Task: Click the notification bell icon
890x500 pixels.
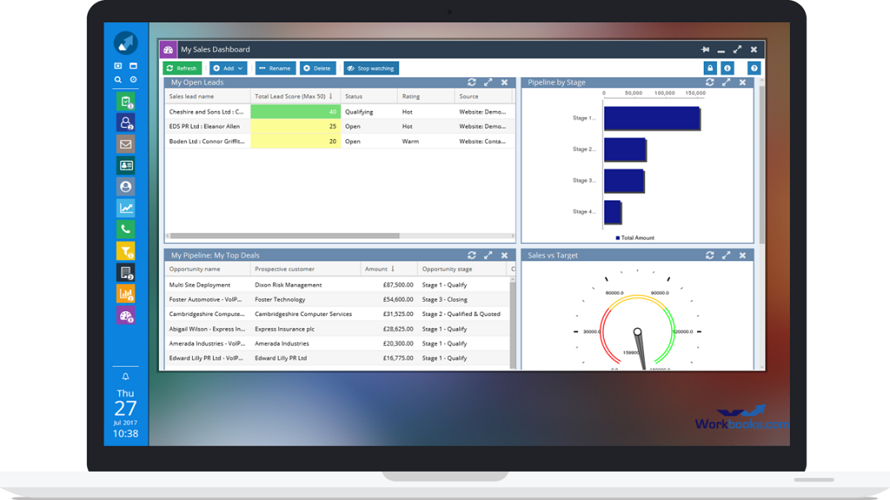Action: [125, 376]
